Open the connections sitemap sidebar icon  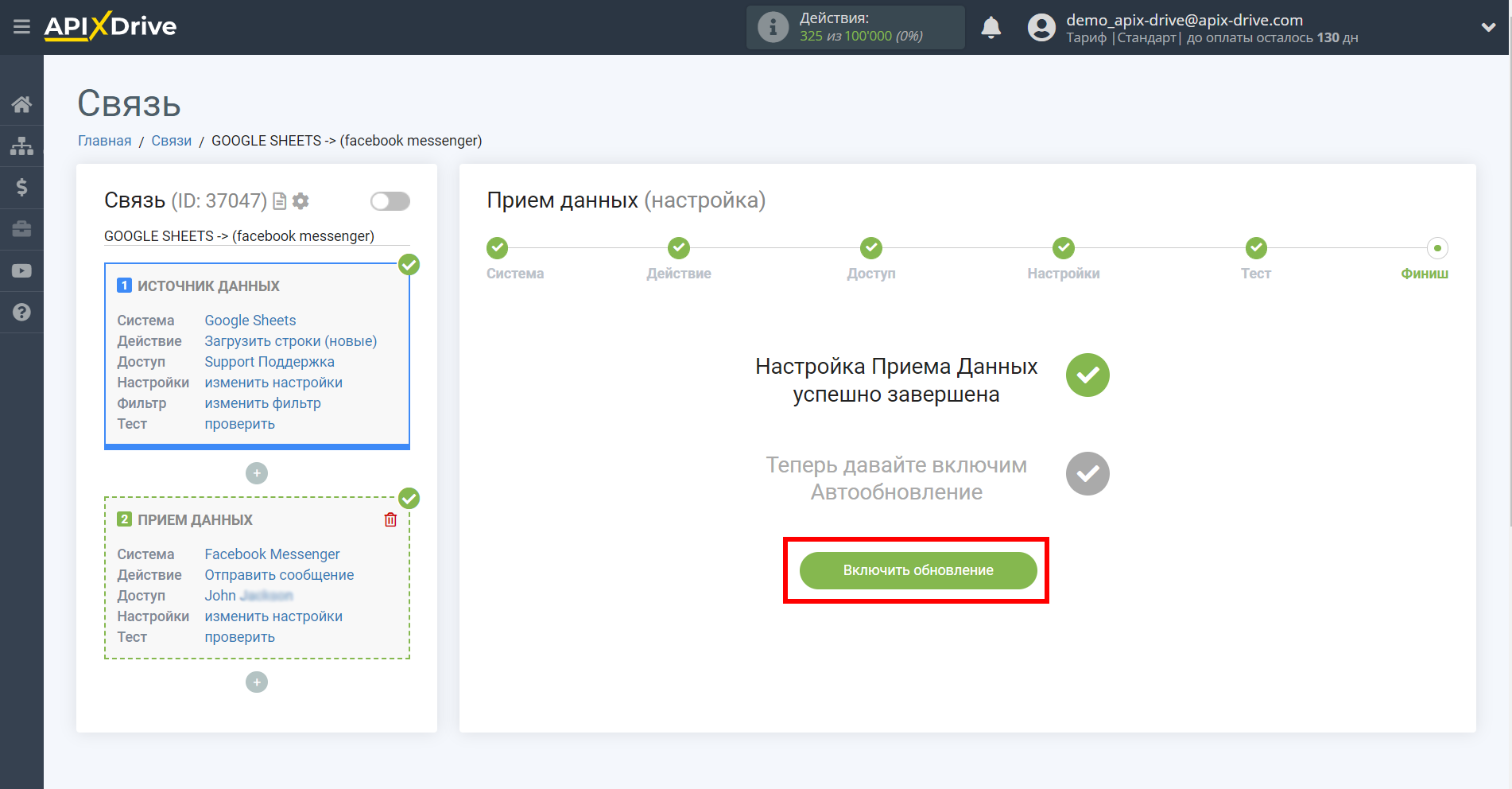click(21, 146)
